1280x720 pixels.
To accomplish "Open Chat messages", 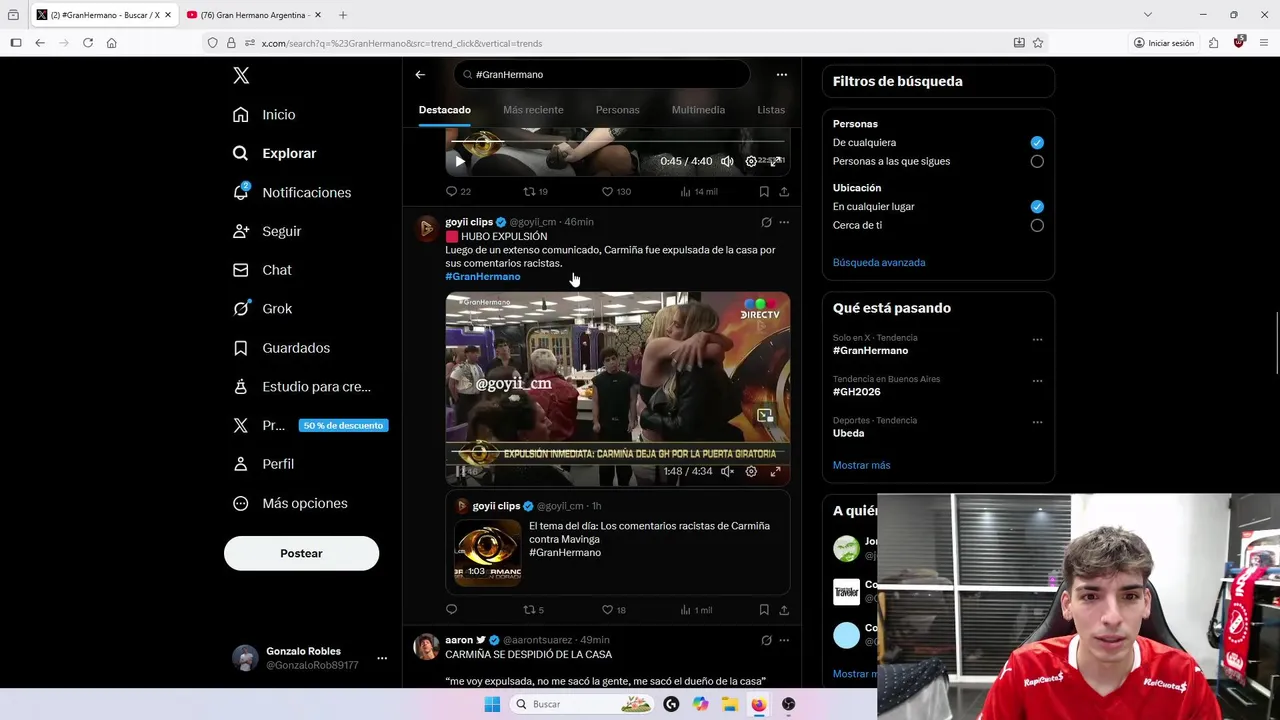I will (262, 270).
